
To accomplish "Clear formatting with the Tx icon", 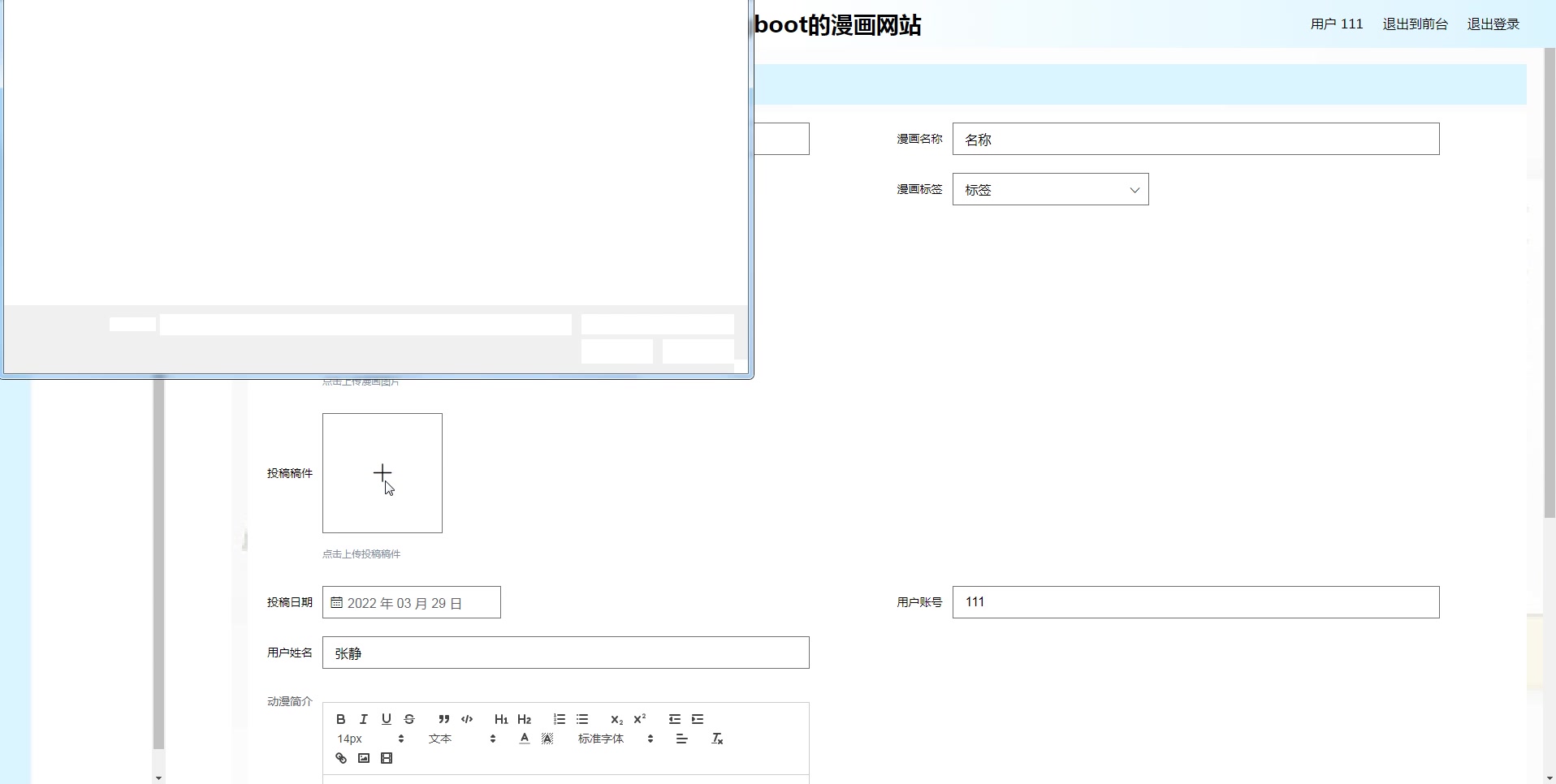I will (717, 739).
